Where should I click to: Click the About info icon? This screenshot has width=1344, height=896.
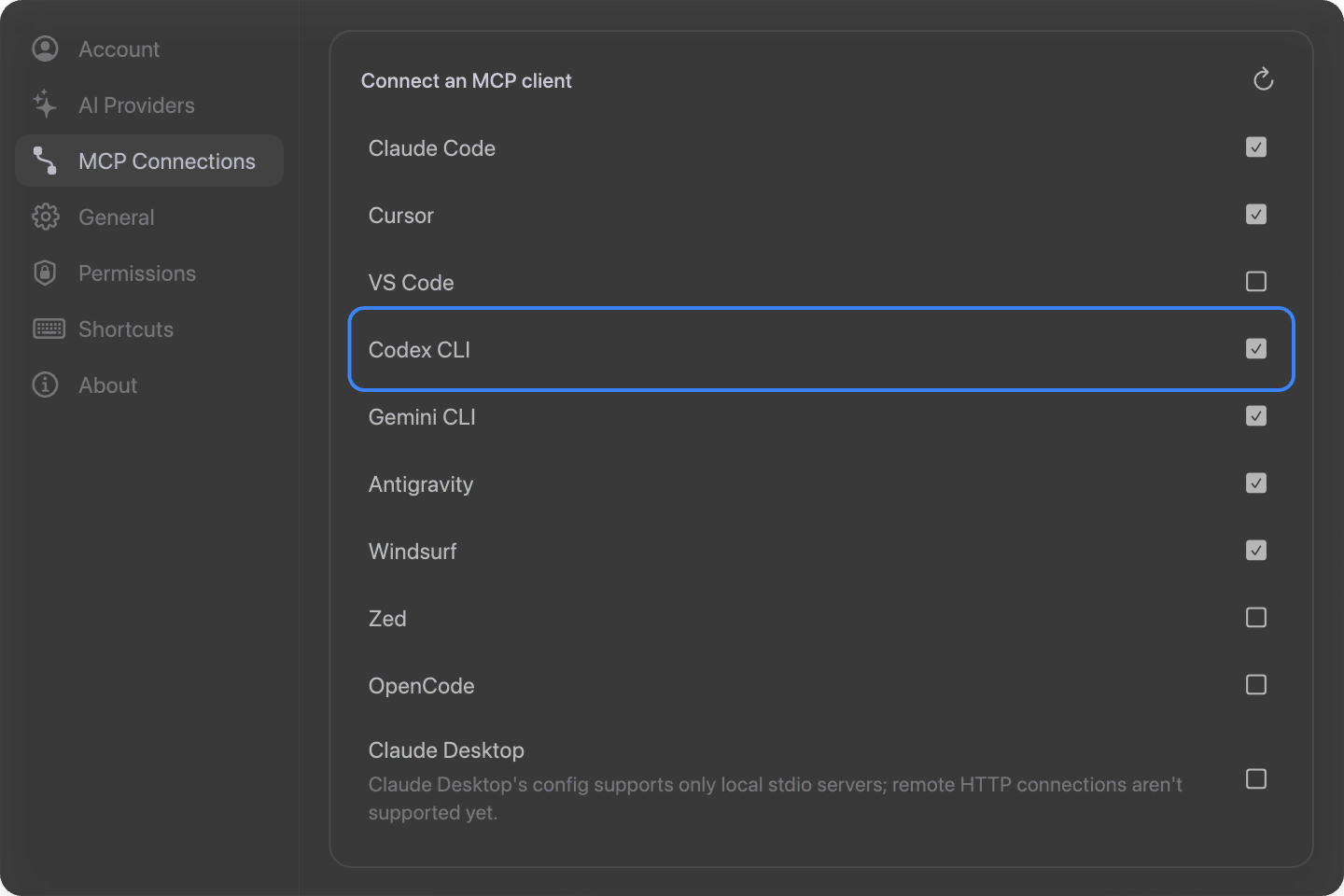pos(45,385)
